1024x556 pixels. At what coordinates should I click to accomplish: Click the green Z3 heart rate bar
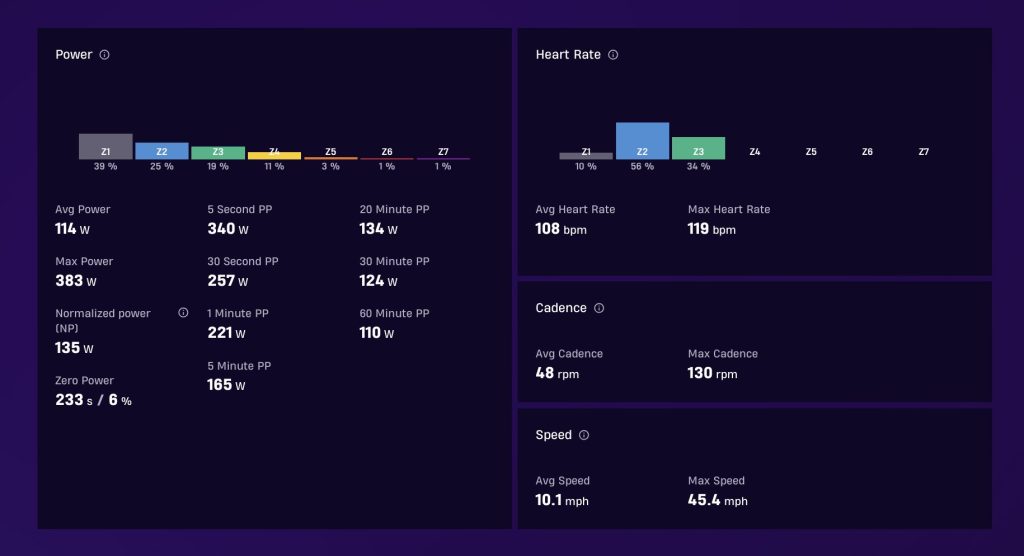[x=699, y=148]
